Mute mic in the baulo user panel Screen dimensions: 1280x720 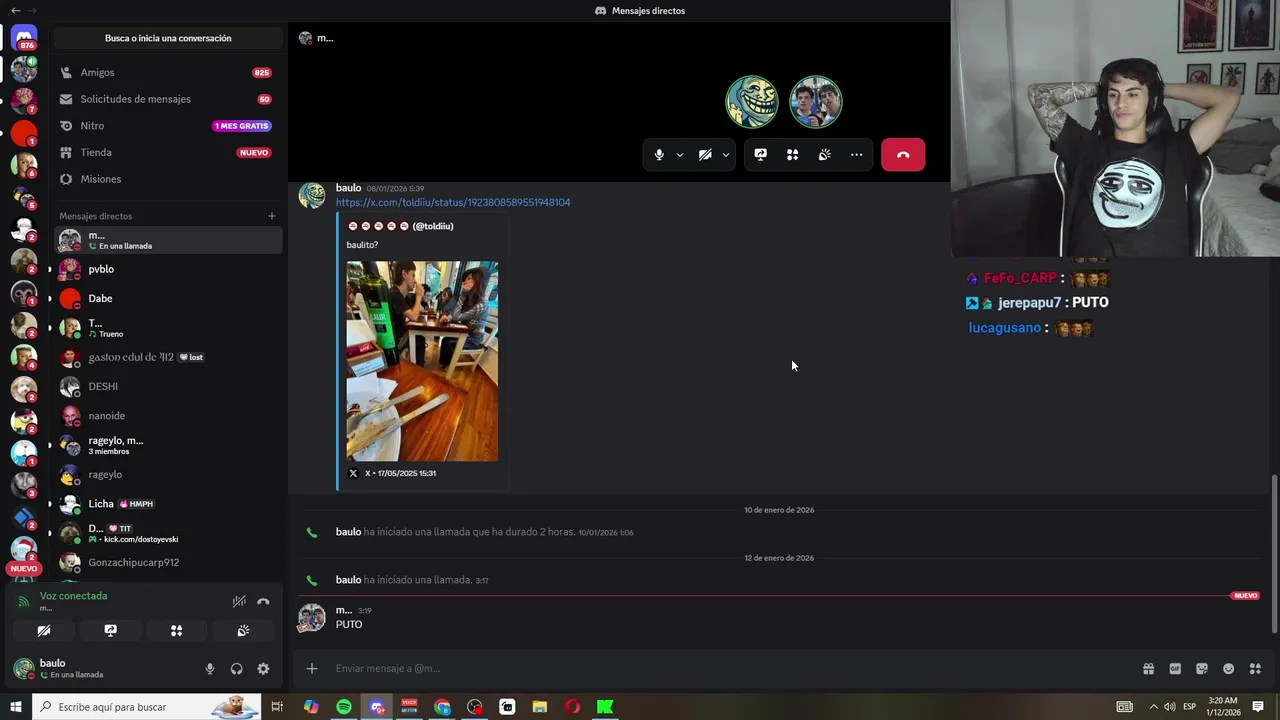[x=209, y=669]
